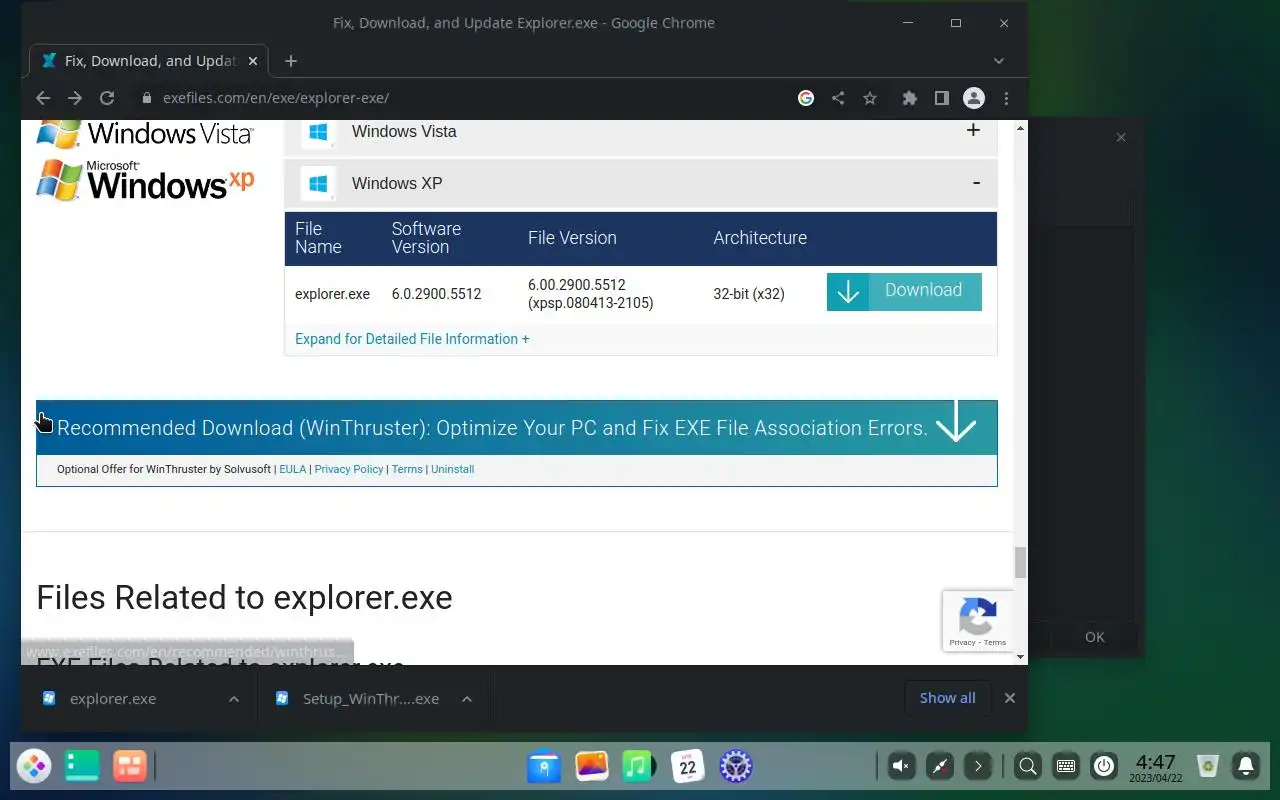Expand tray with the arrow icon

pos(978,767)
